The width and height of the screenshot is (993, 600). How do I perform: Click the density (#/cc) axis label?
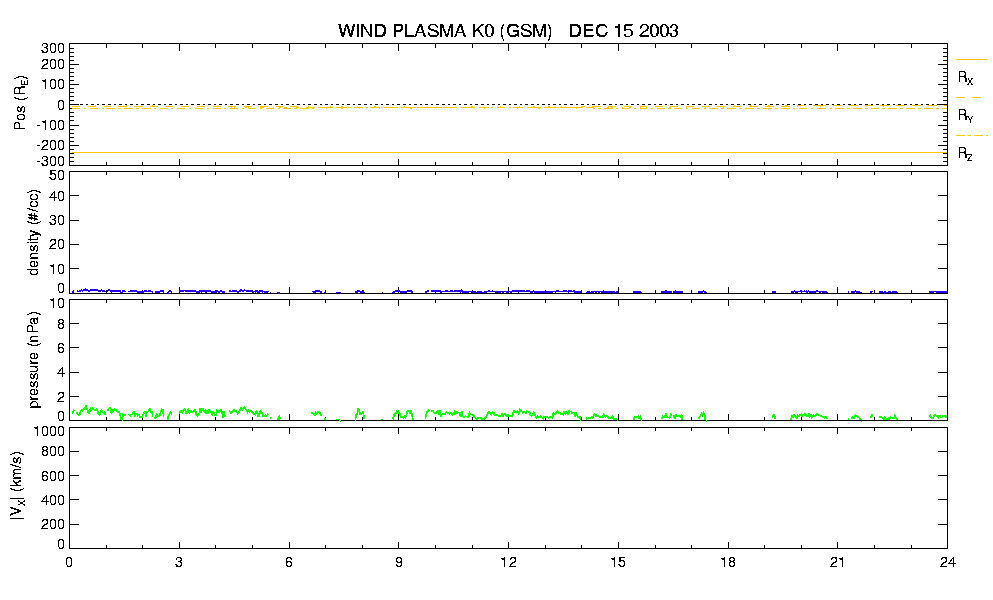point(34,232)
